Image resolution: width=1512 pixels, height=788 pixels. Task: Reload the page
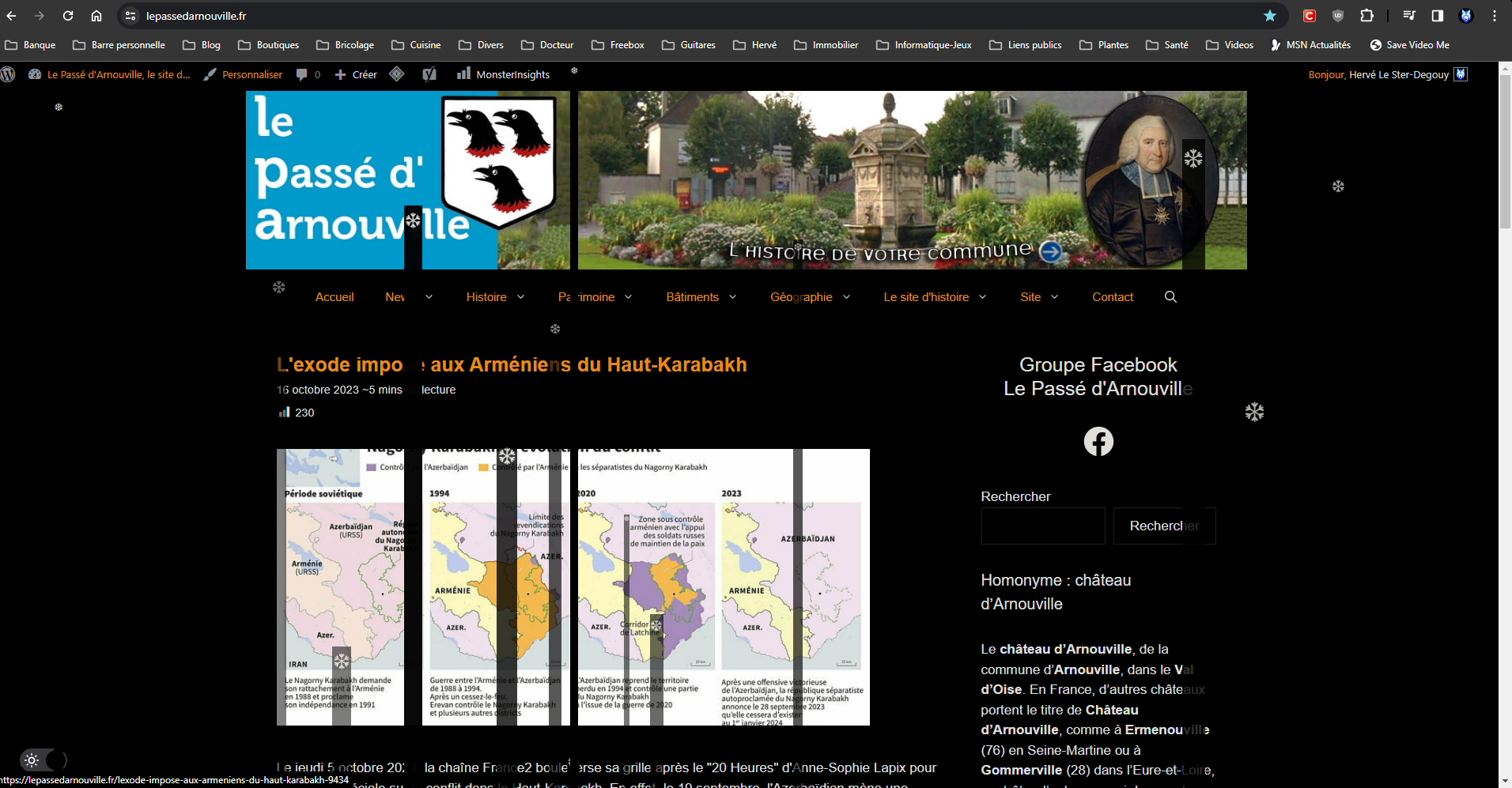pyautogui.click(x=68, y=16)
